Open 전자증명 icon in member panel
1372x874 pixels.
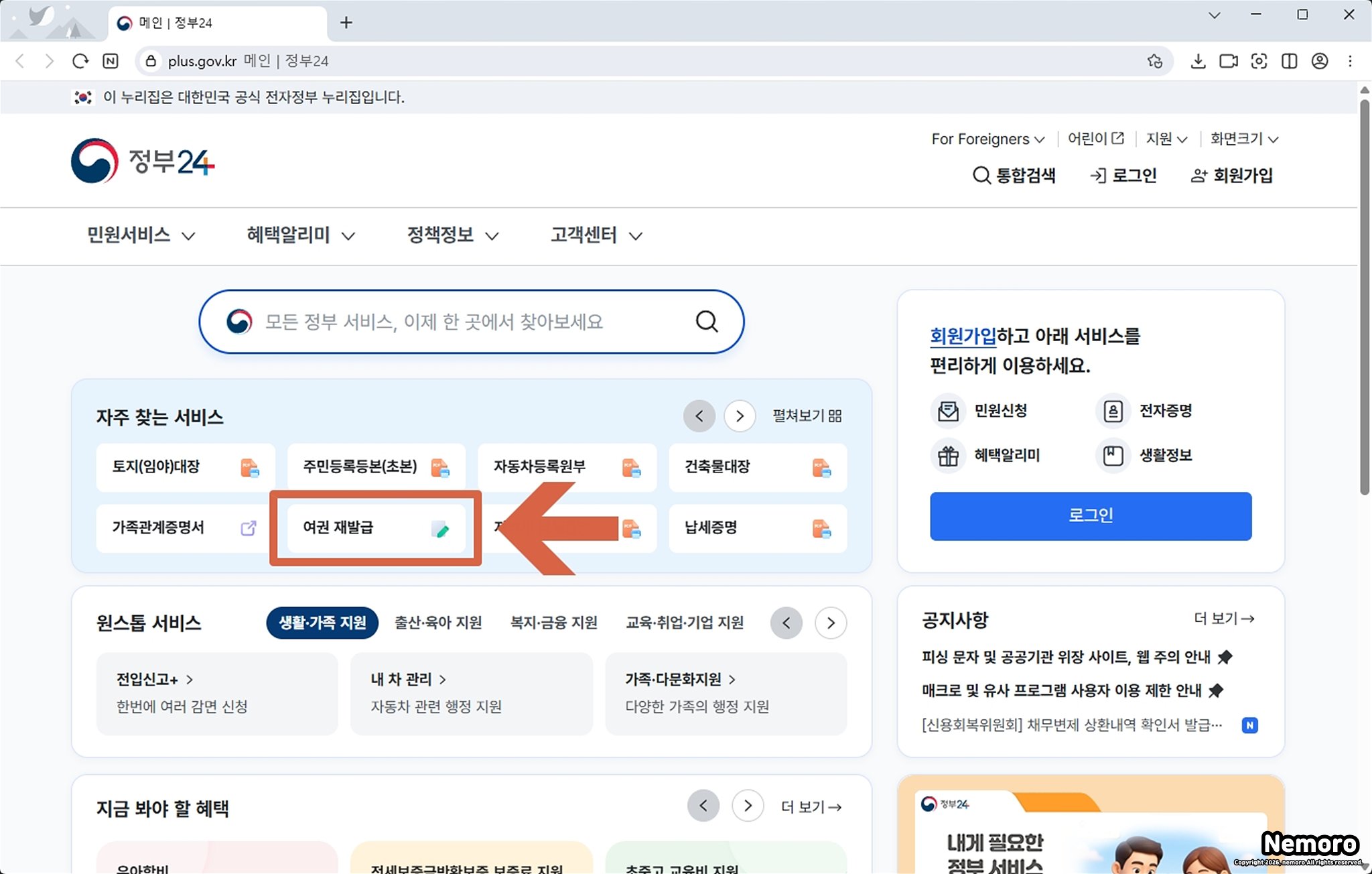point(1113,411)
